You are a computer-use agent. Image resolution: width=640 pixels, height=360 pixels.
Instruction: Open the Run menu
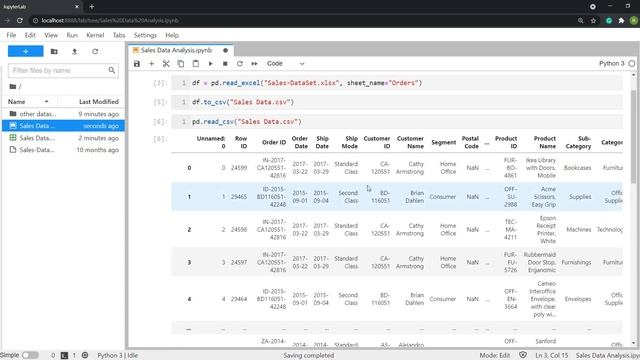[x=72, y=35]
